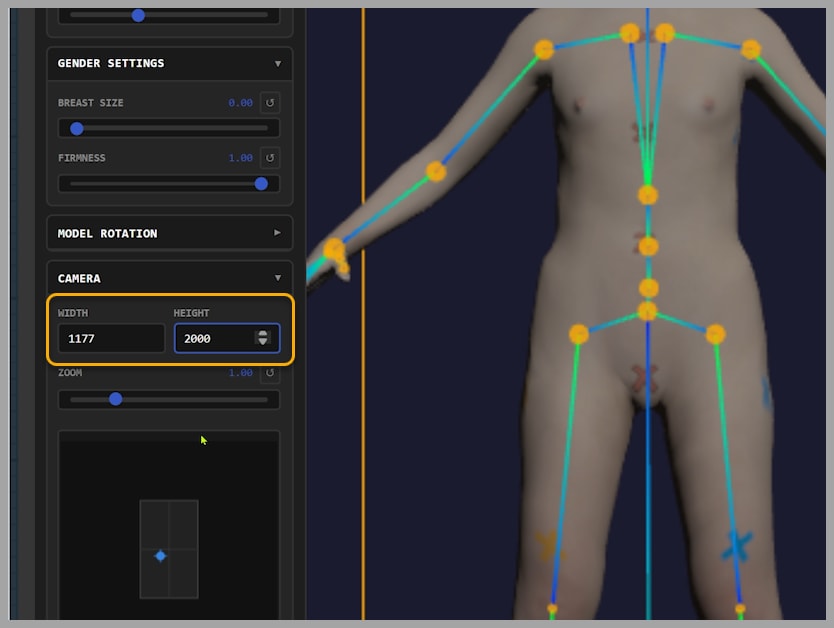Screen dimensions: 834x628
Task: Reset the Breast Size value
Action: click(x=269, y=103)
